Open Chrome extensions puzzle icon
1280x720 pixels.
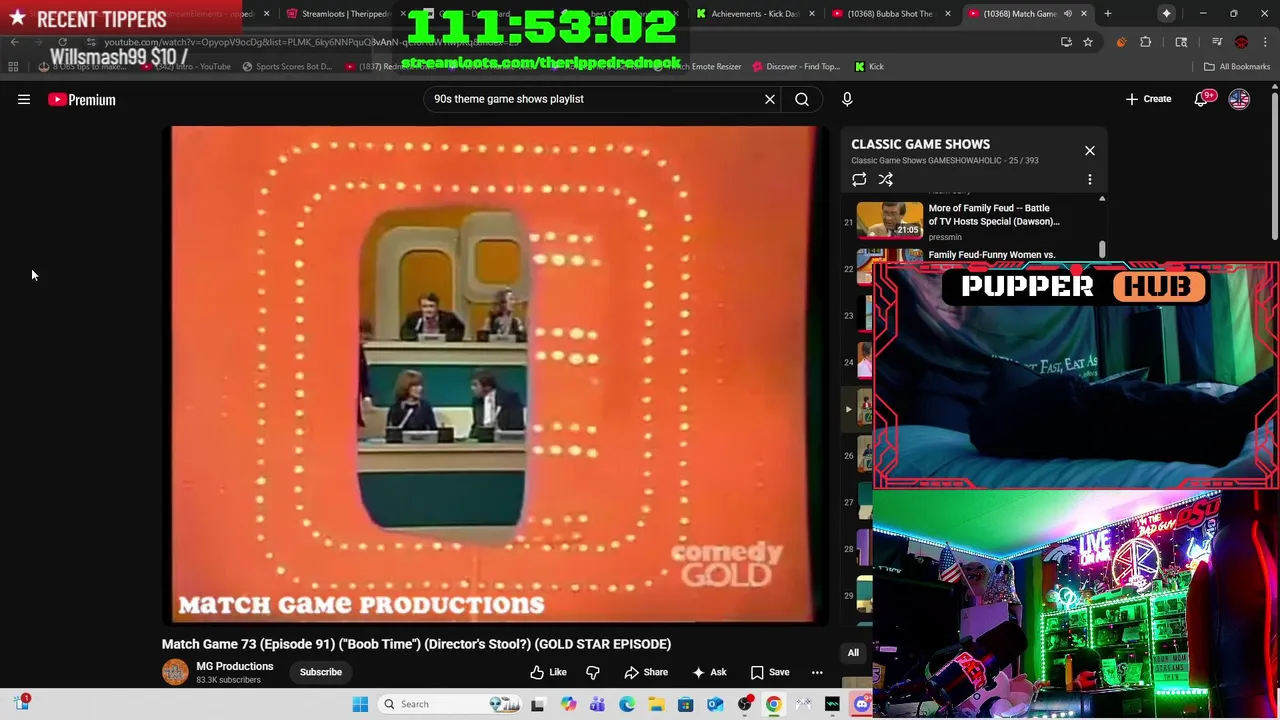tap(1146, 42)
